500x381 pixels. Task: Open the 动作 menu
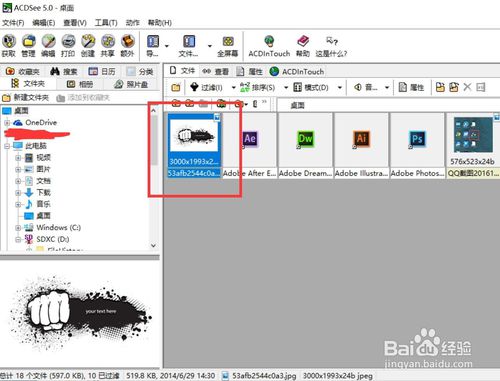tap(132, 23)
